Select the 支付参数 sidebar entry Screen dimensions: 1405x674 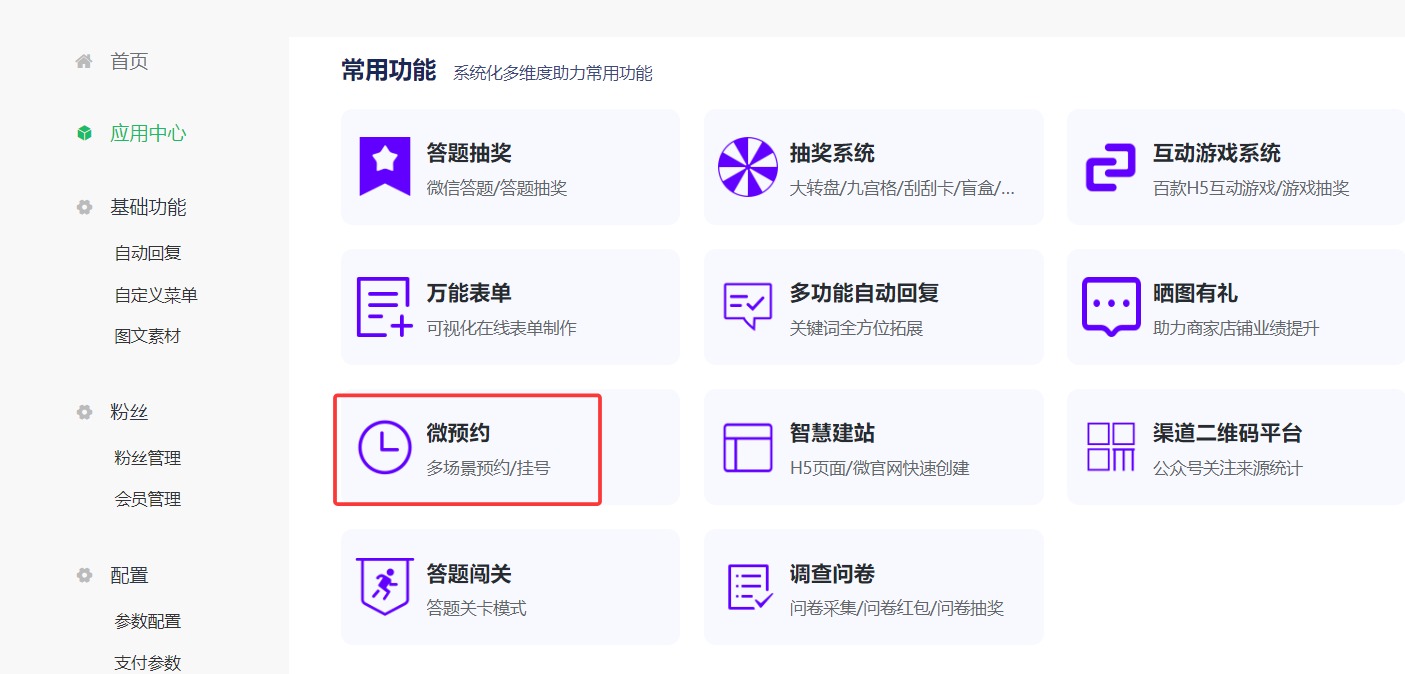click(149, 661)
